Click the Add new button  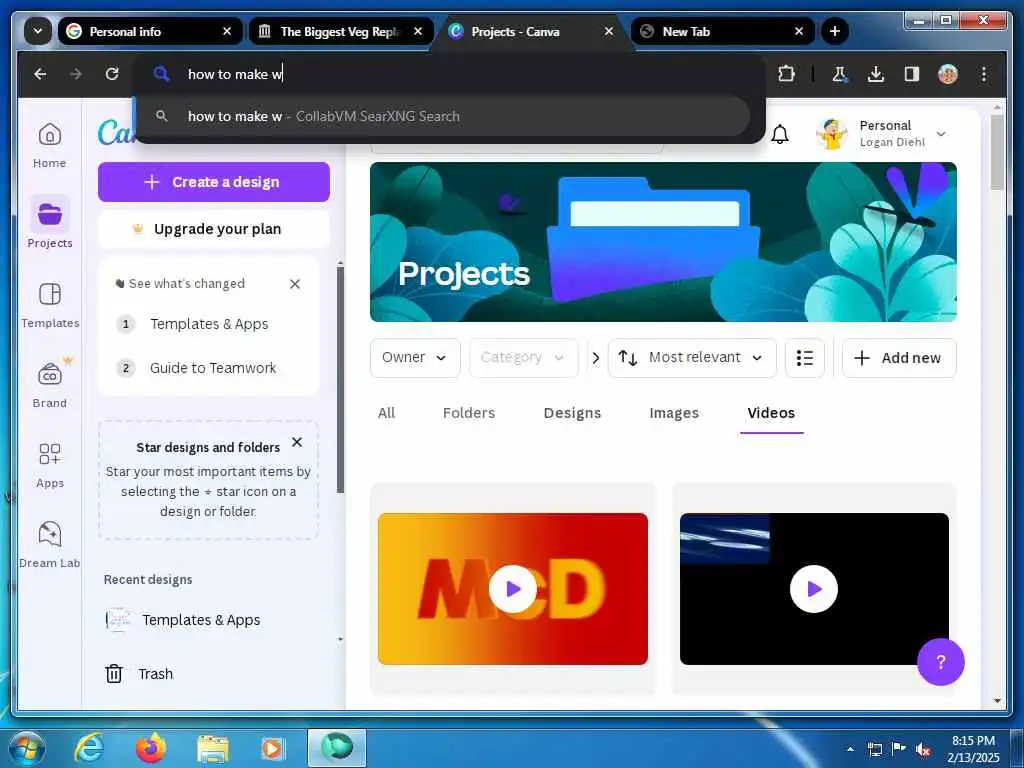[x=899, y=358]
